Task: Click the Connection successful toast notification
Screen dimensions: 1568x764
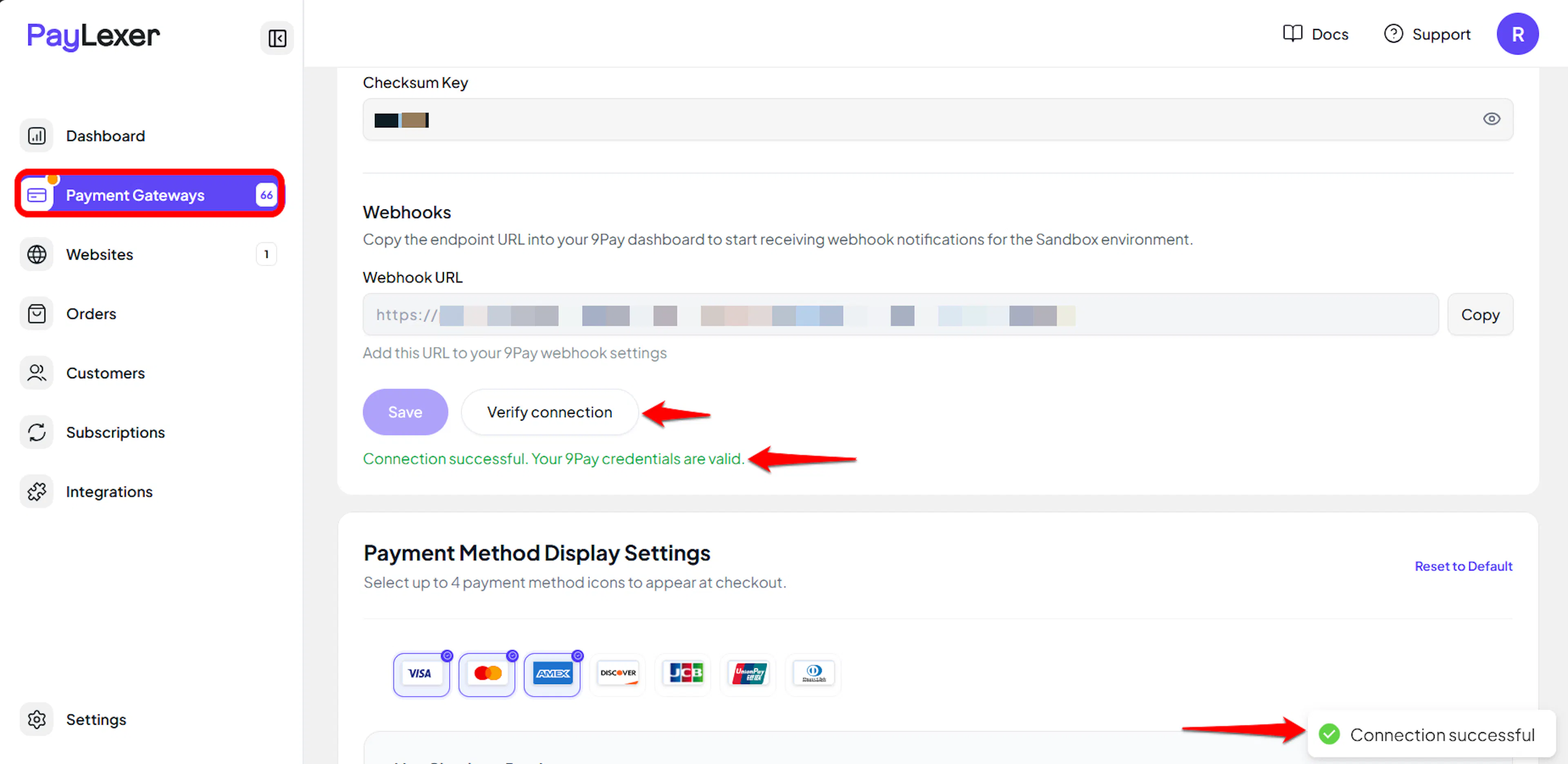Action: [1432, 734]
